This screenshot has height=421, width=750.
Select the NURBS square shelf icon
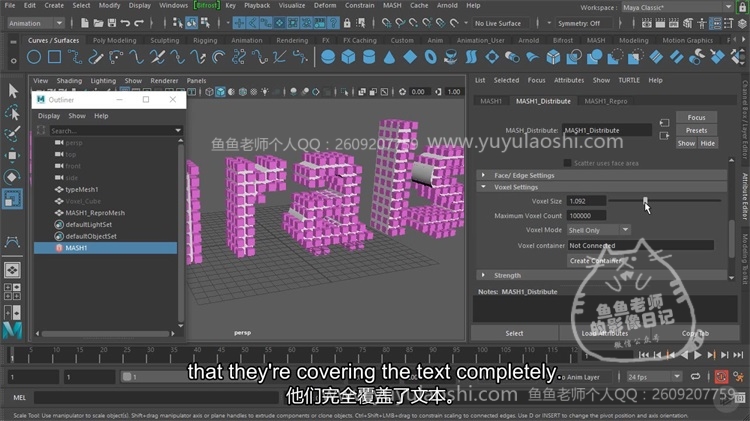(55, 57)
